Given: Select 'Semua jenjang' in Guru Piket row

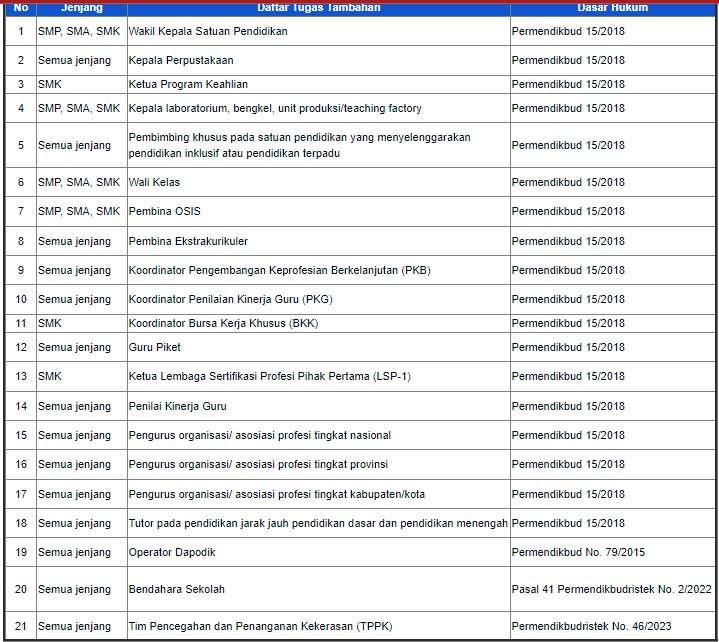Looking at the screenshot, I should 82,347.
